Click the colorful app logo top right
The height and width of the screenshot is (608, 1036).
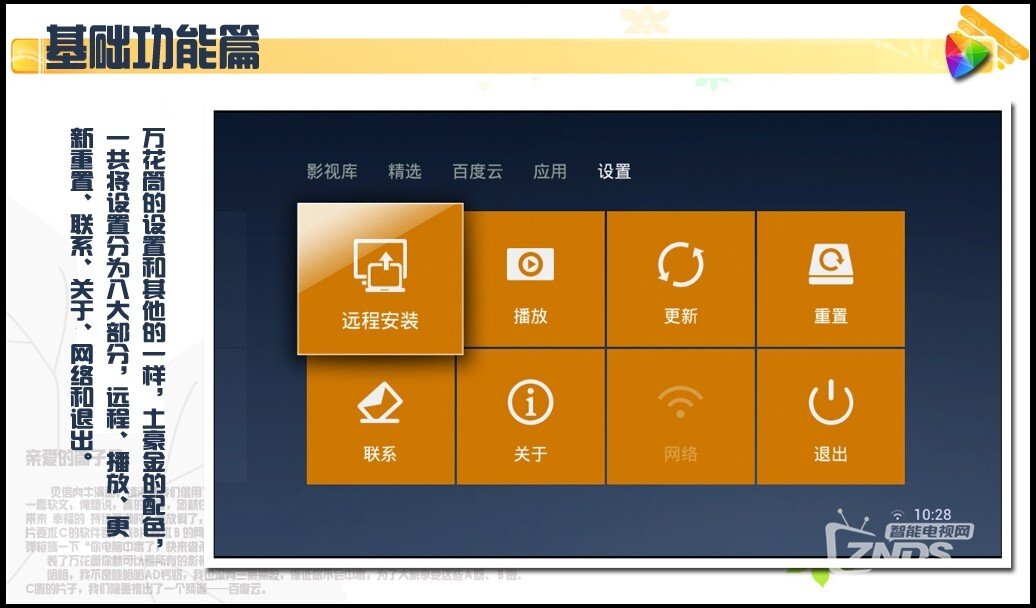pos(967,54)
